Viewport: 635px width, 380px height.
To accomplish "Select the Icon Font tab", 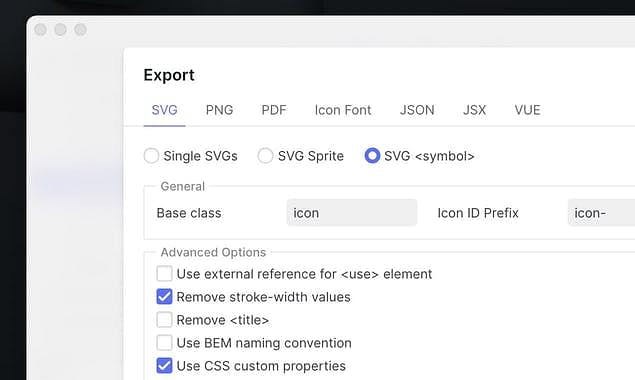I will (343, 110).
